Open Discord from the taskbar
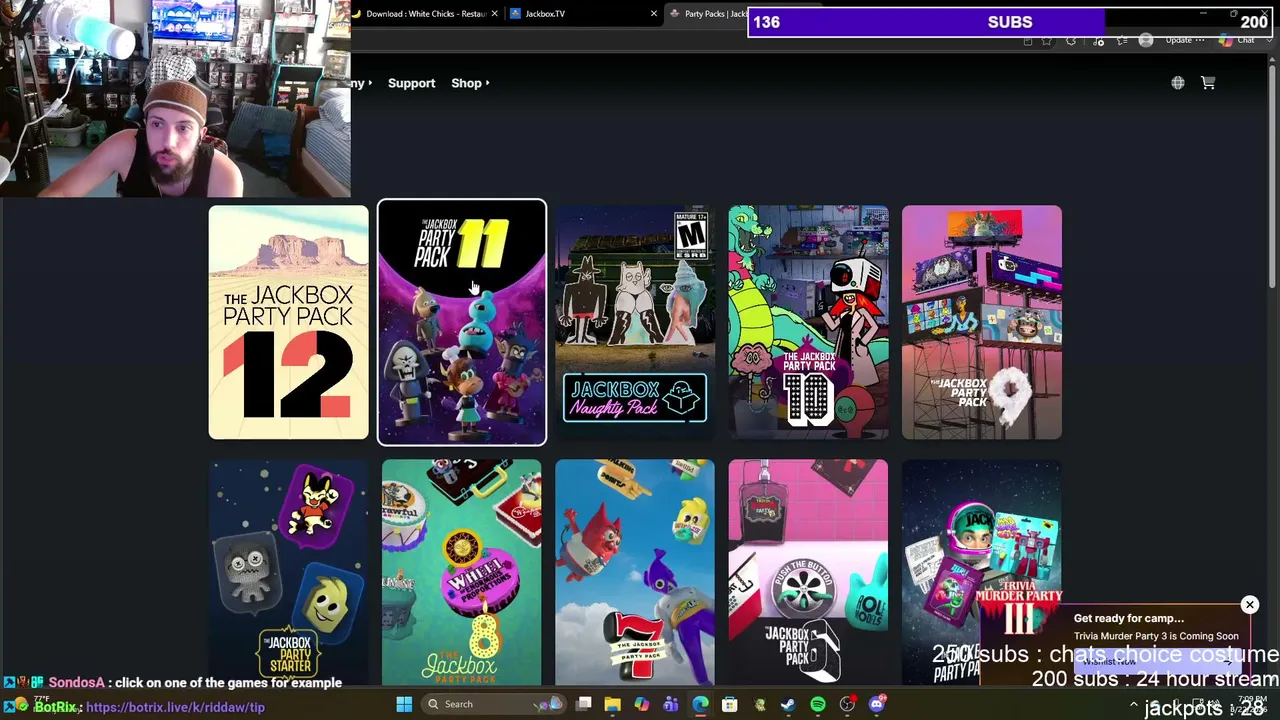The height and width of the screenshot is (720, 1280). (877, 704)
